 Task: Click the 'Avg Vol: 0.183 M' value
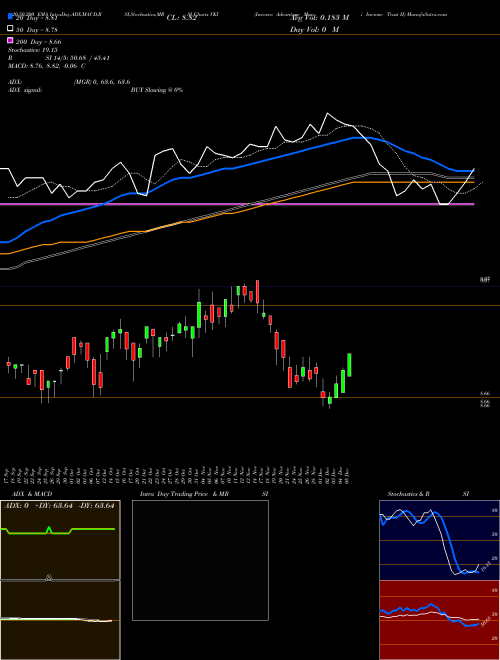coord(320,18)
